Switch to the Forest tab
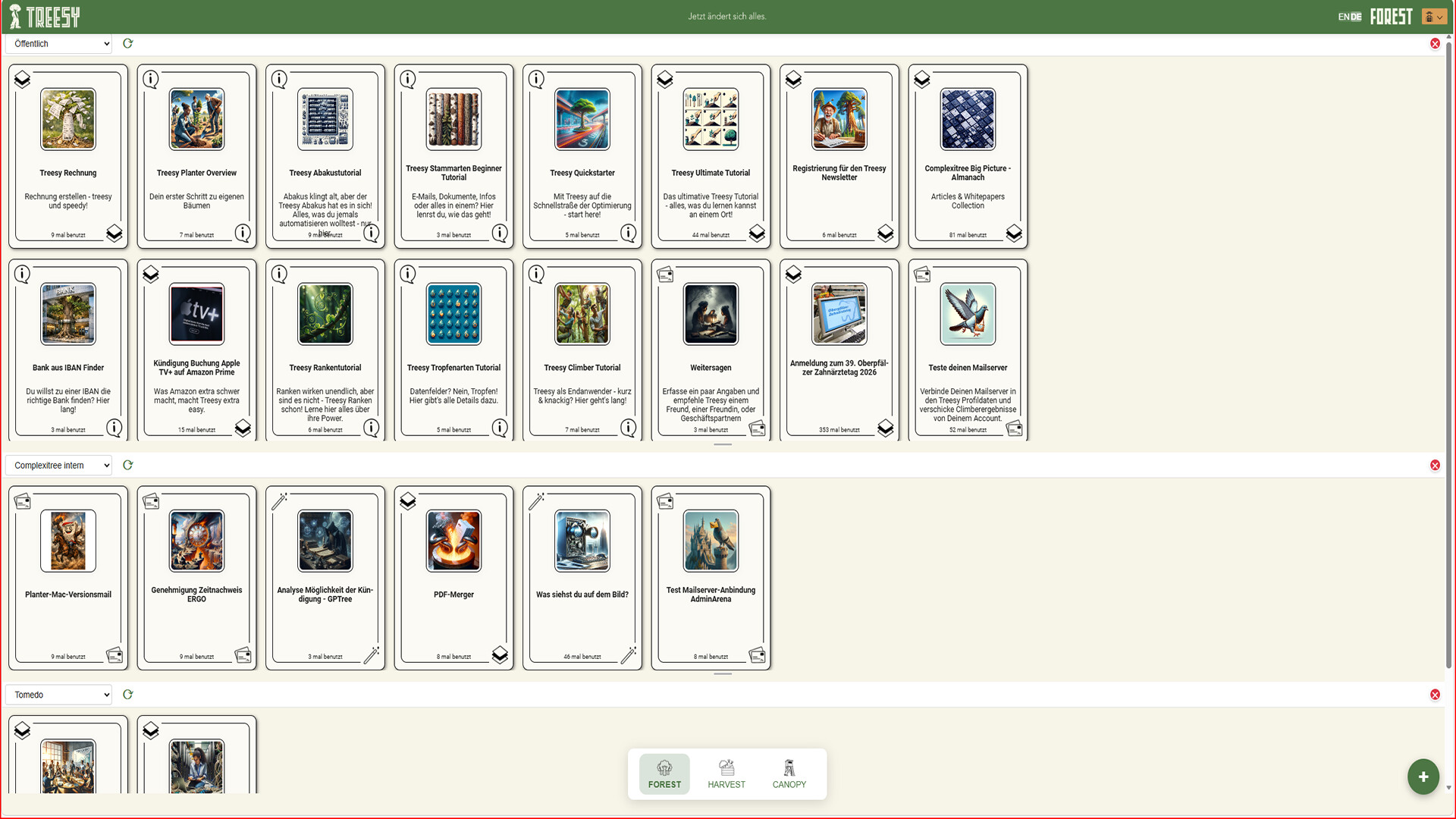The width and height of the screenshot is (1456, 819). (x=664, y=773)
